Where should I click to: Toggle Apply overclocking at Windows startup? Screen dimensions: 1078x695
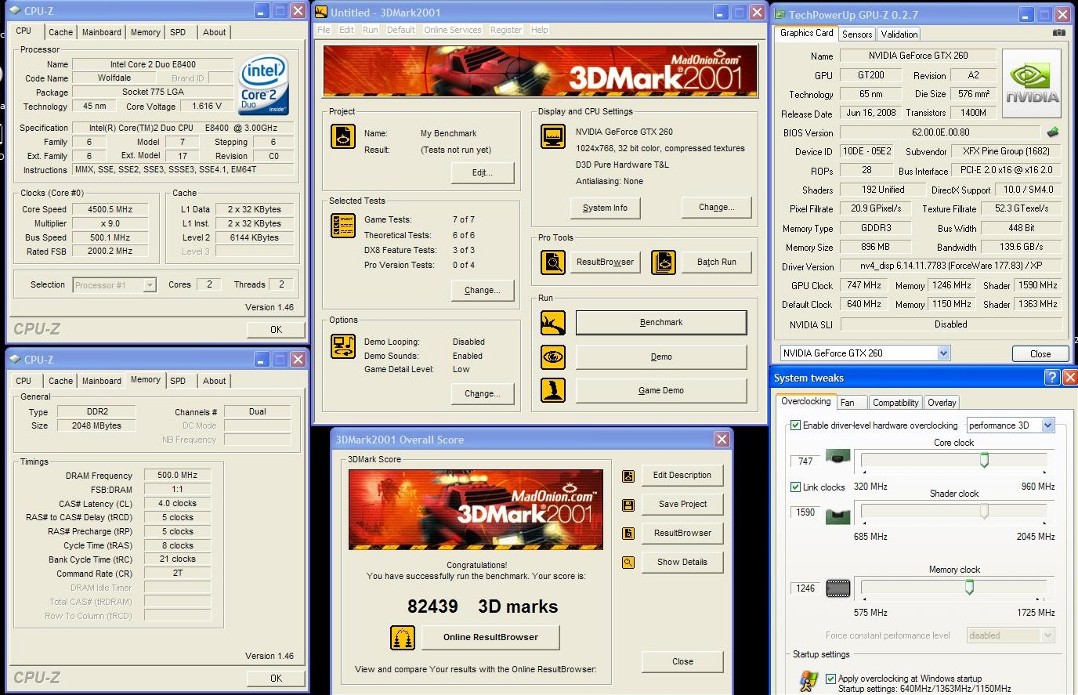[830, 679]
